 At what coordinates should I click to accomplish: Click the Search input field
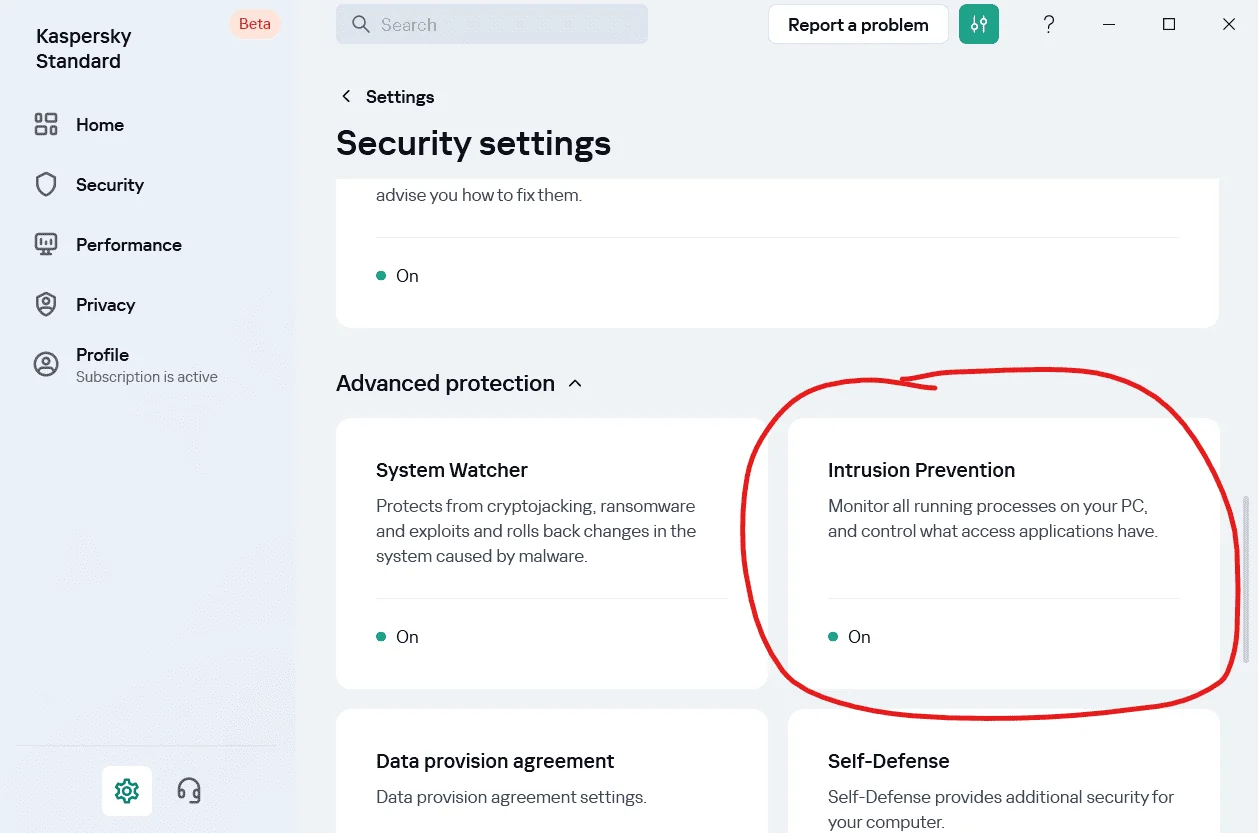[492, 24]
